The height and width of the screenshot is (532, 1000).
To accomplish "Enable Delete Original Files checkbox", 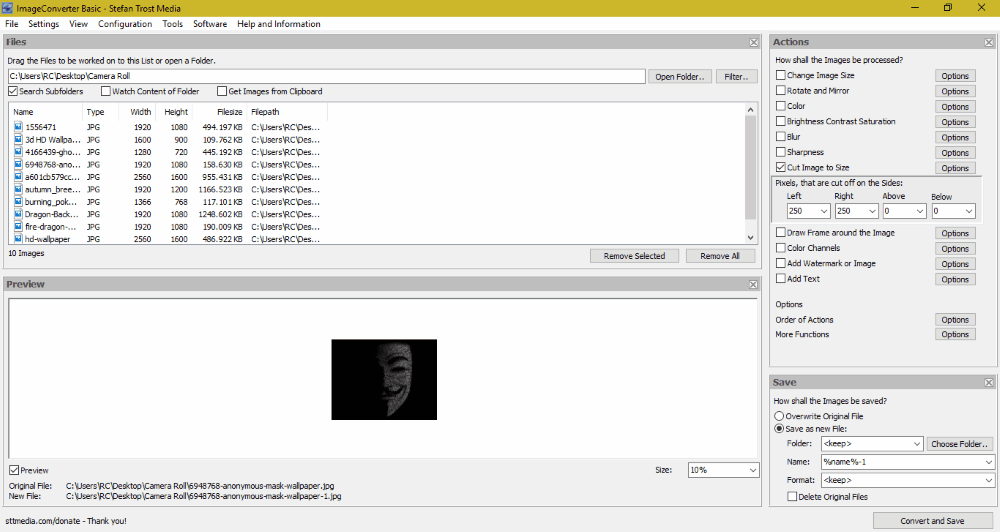I will pos(792,496).
